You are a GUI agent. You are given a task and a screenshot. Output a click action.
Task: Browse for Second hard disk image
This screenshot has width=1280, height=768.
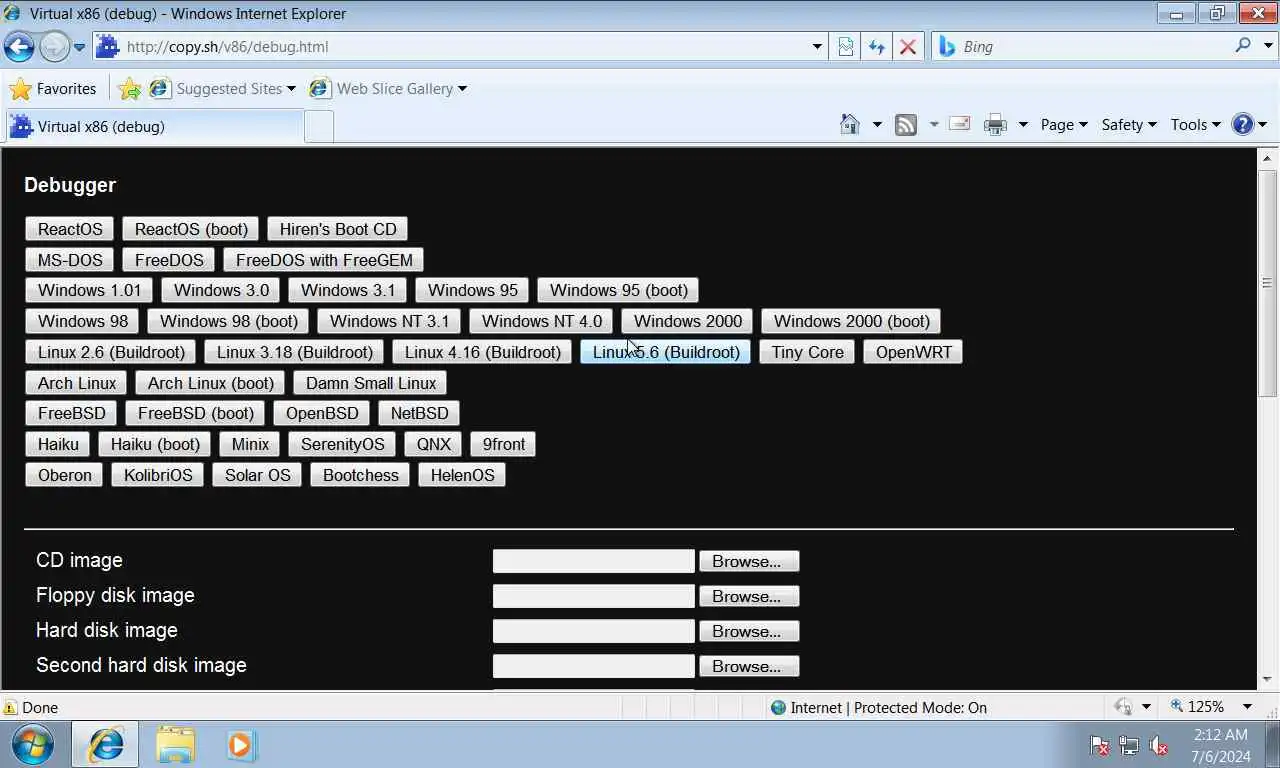[x=747, y=666]
